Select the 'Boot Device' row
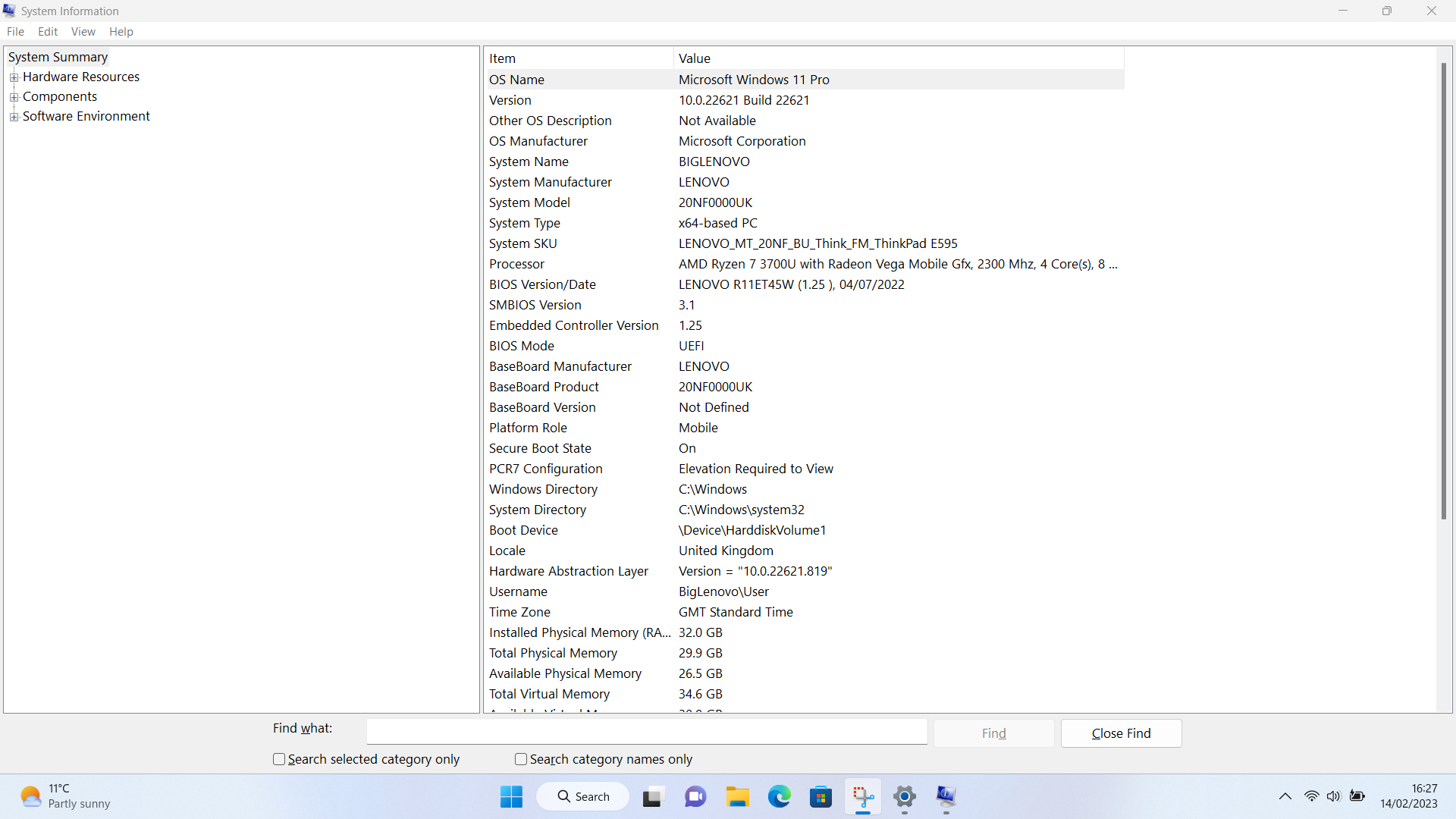This screenshot has width=1456, height=819. 805,530
